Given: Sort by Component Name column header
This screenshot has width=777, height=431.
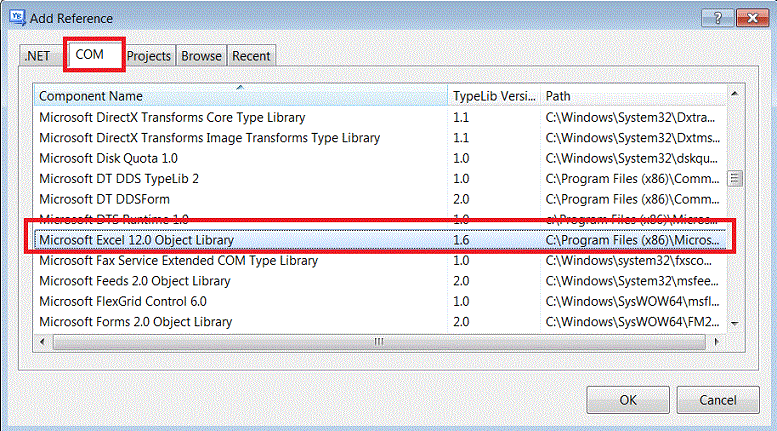Looking at the screenshot, I should coord(240,96).
